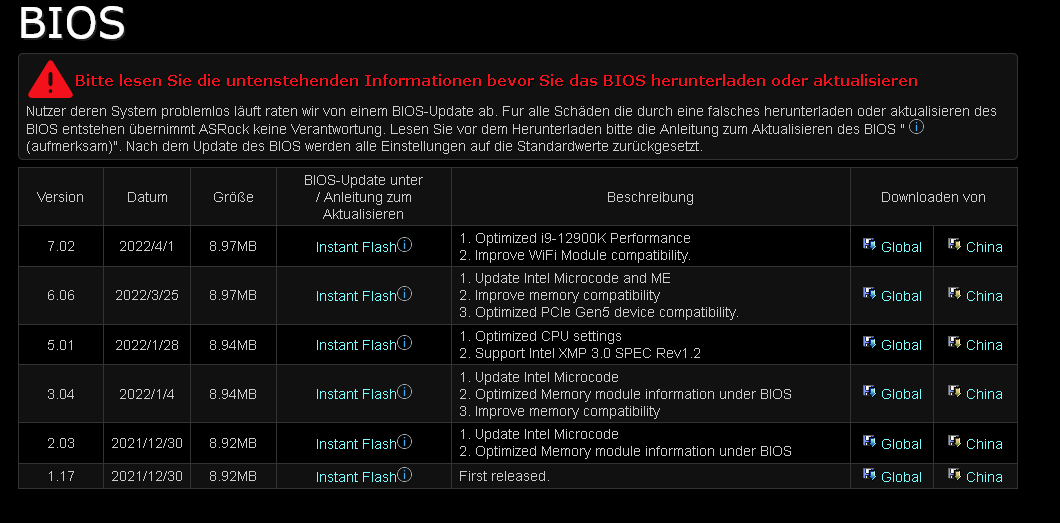Image resolution: width=1060 pixels, height=523 pixels.
Task: Click the red warning triangle icon
Action: (x=50, y=80)
